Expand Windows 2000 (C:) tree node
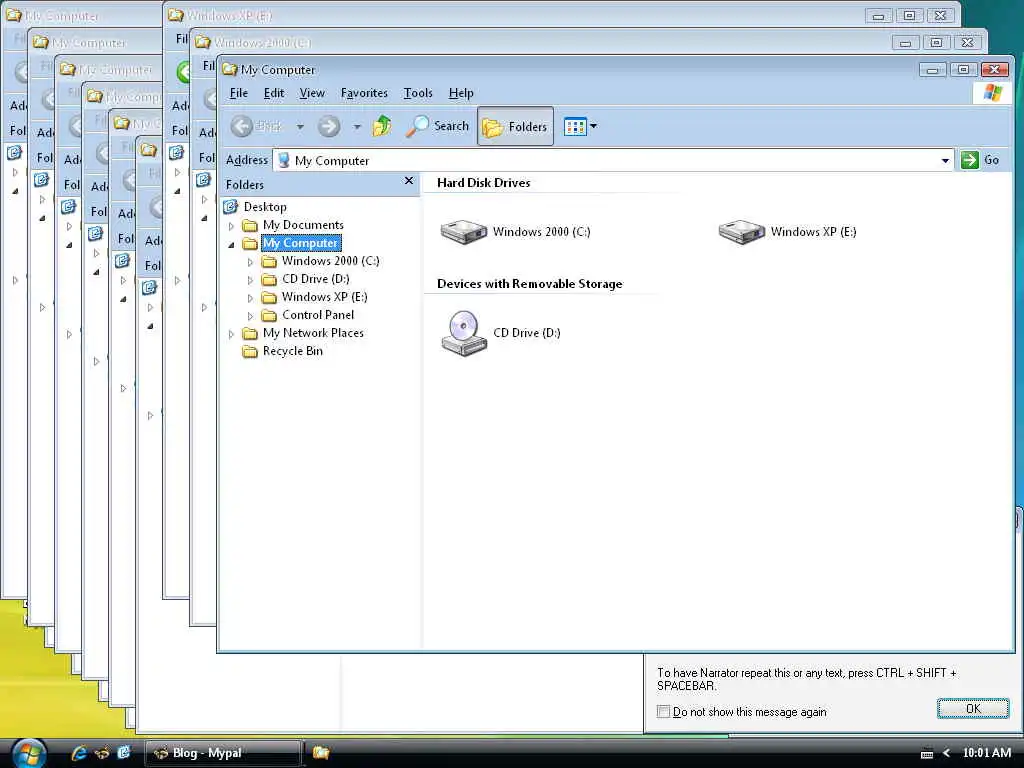The height and width of the screenshot is (768, 1024). (x=250, y=262)
